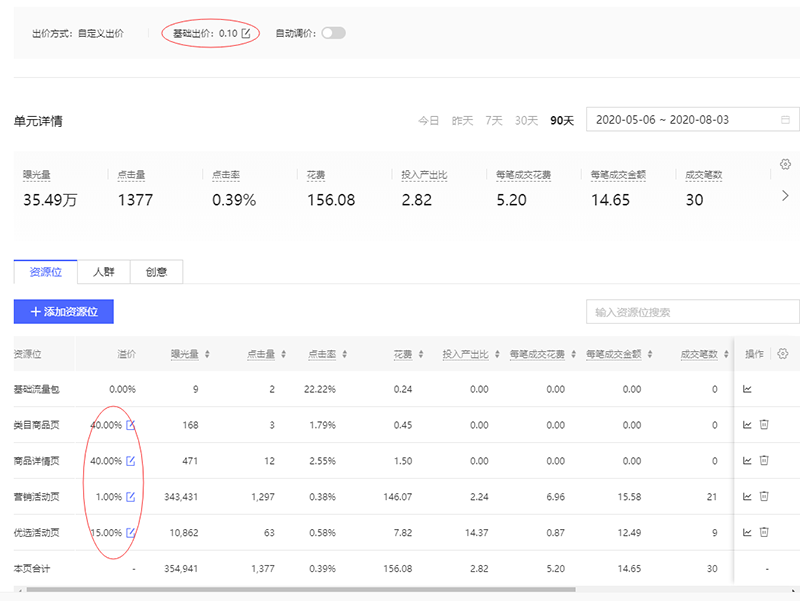Click the 出价方式 自定义出价 label
This screenshot has height=601, width=800.
point(78,34)
